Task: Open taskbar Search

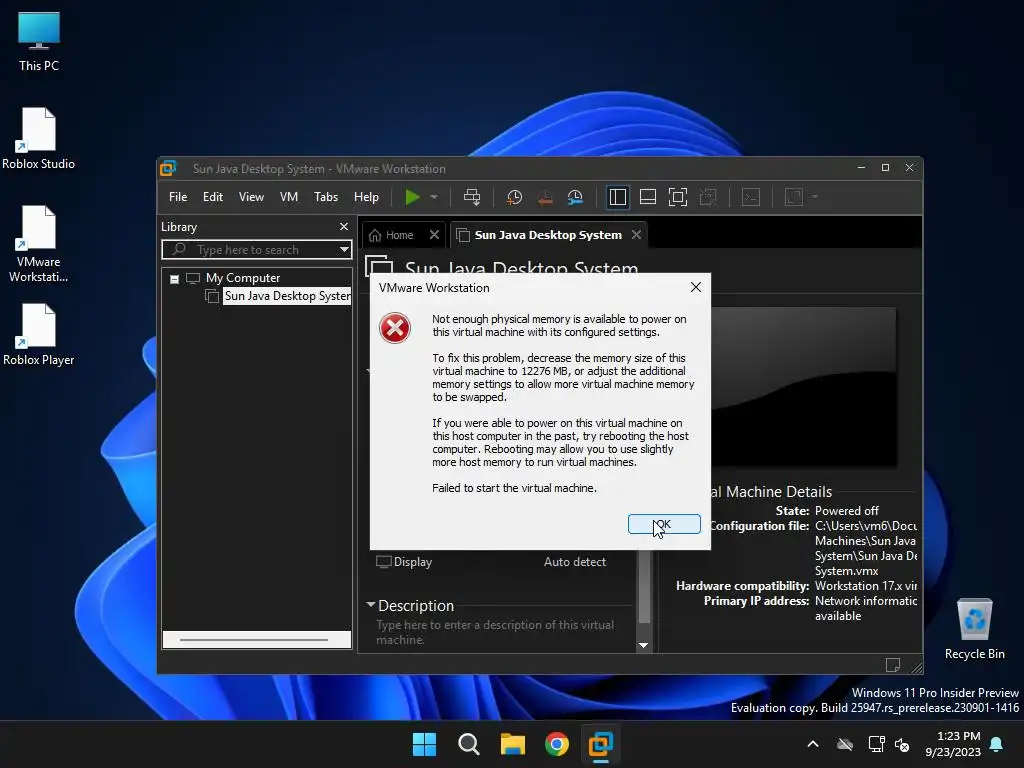Action: coord(468,744)
